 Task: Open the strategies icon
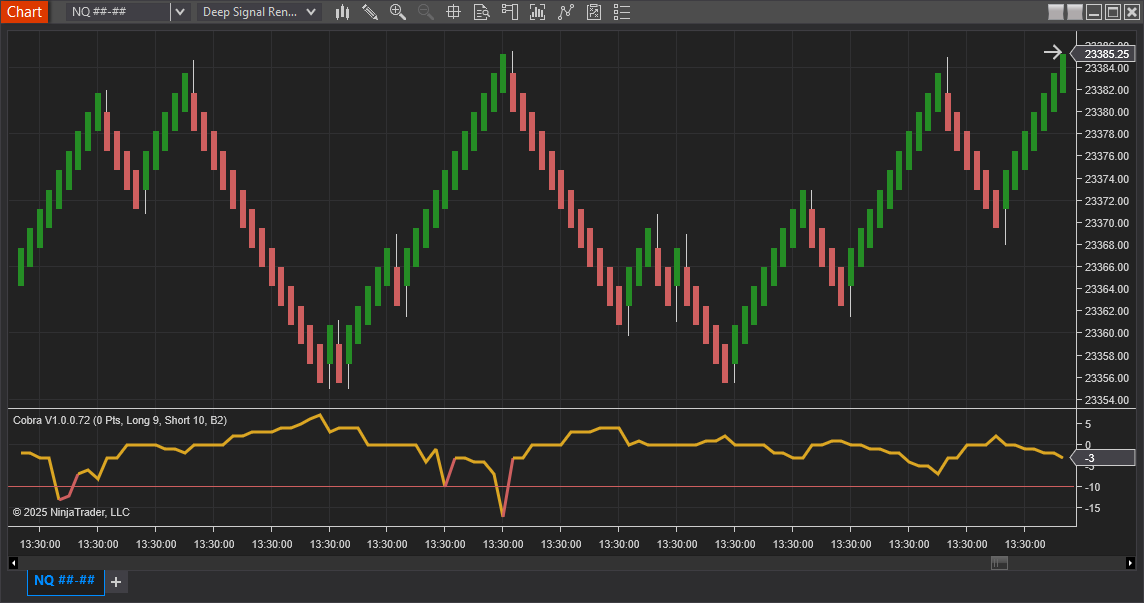pyautogui.click(x=594, y=12)
